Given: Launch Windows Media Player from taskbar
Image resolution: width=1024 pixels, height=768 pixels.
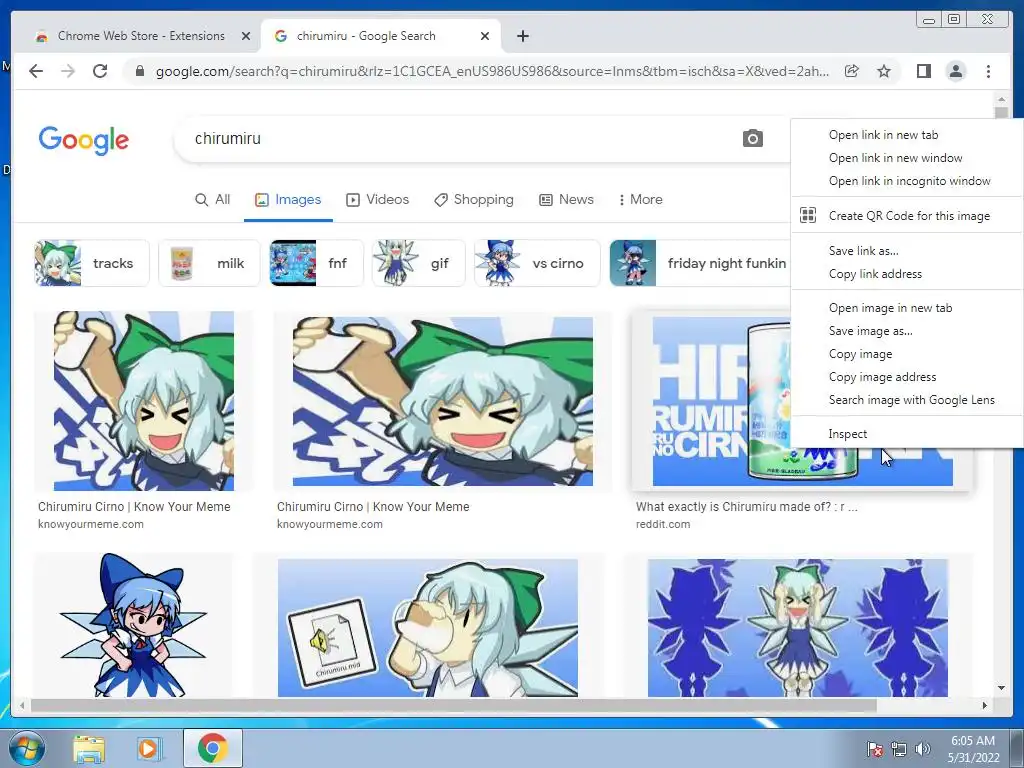Looking at the screenshot, I should pos(149,748).
